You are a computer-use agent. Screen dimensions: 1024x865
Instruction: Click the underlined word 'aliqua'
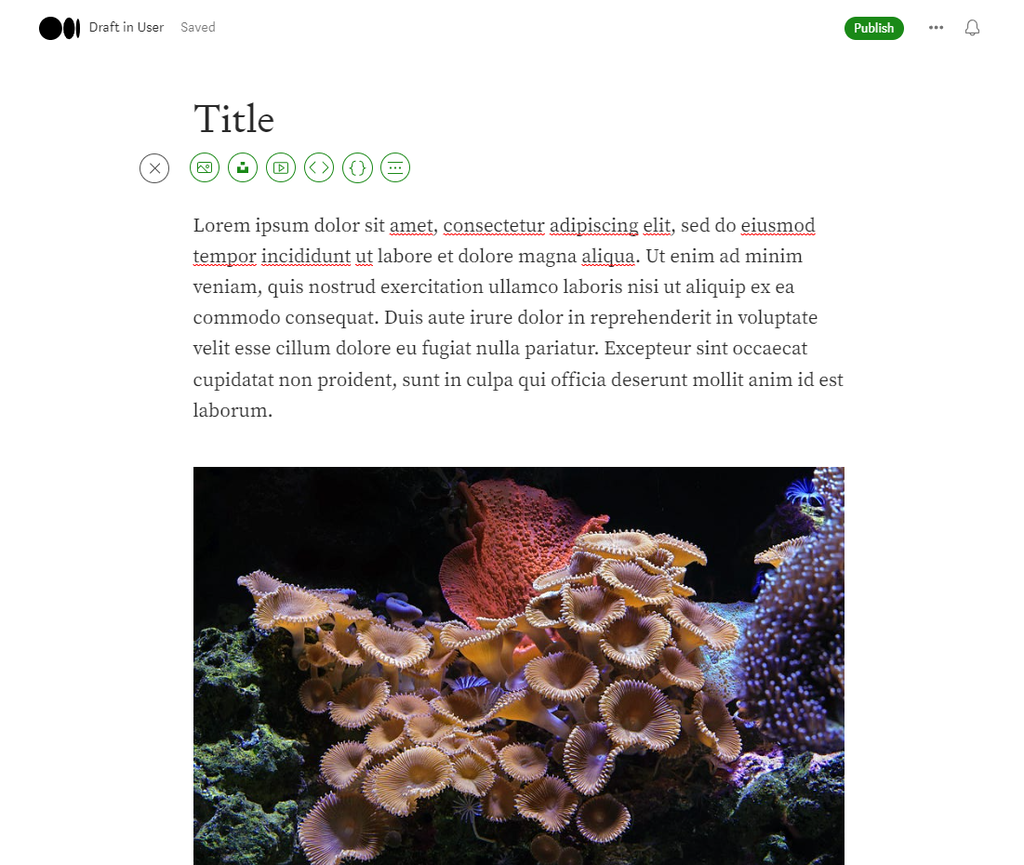click(608, 257)
